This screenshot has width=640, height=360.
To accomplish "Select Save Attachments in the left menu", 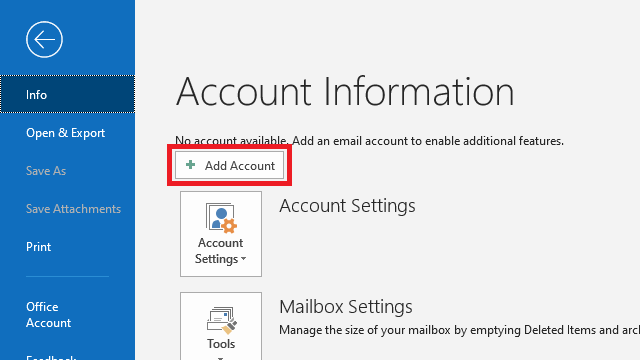I will tap(73, 209).
